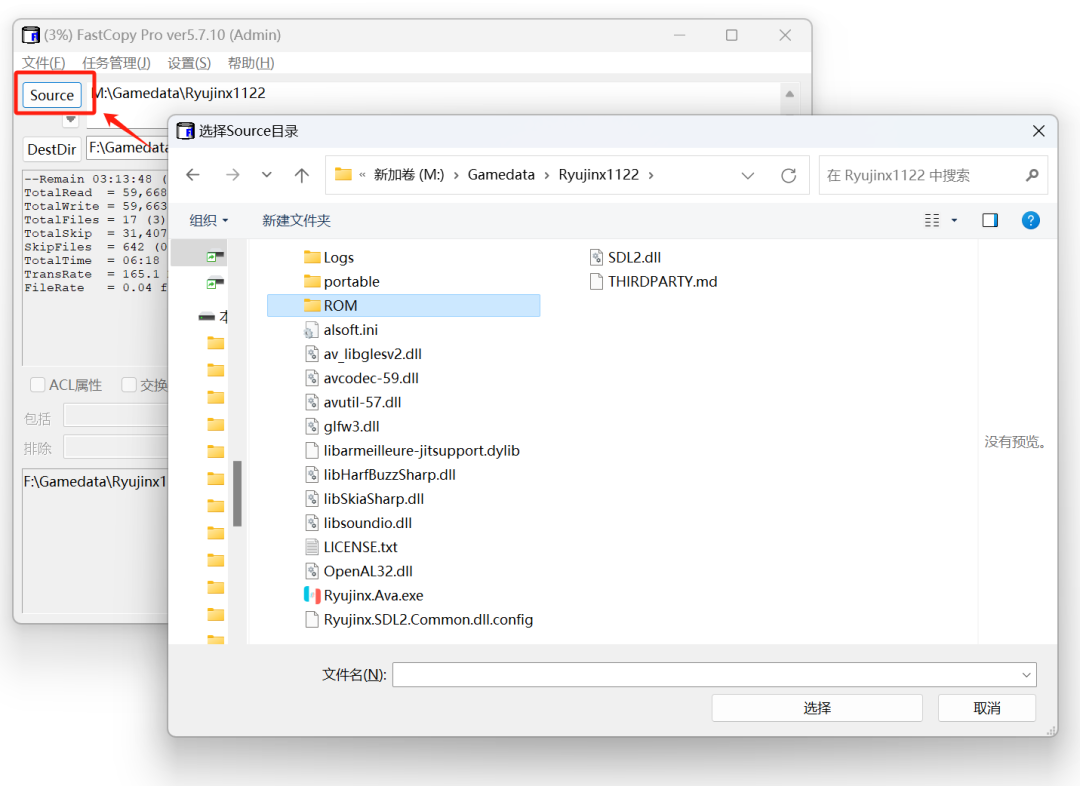Image resolution: width=1080 pixels, height=786 pixels.
Task: Expand the 文件名 combo box arrow
Action: click(x=1026, y=675)
